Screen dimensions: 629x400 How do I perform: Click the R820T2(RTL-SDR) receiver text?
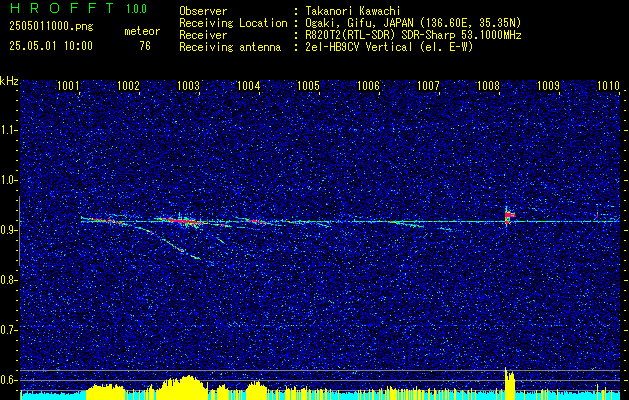tap(413, 35)
